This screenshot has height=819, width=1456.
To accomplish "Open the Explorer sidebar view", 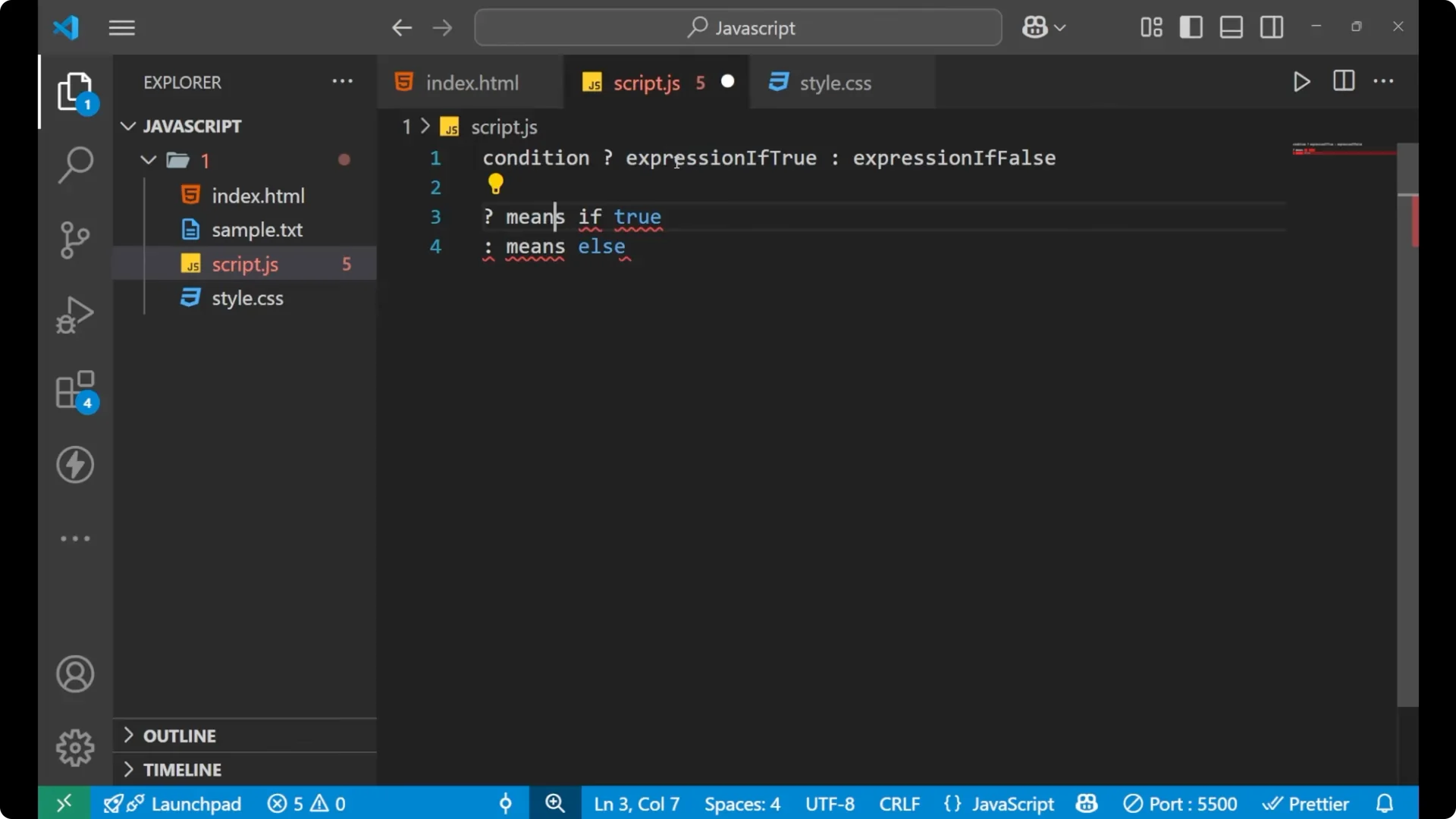I will 75,91.
